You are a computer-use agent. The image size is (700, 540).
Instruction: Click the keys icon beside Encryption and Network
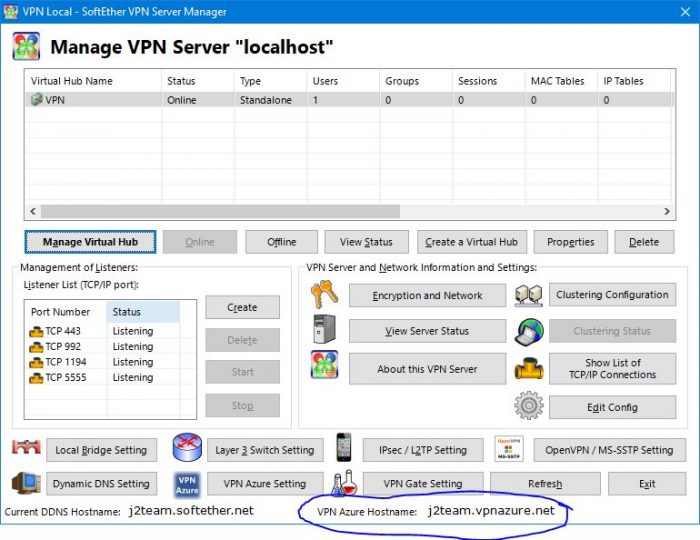coord(325,295)
